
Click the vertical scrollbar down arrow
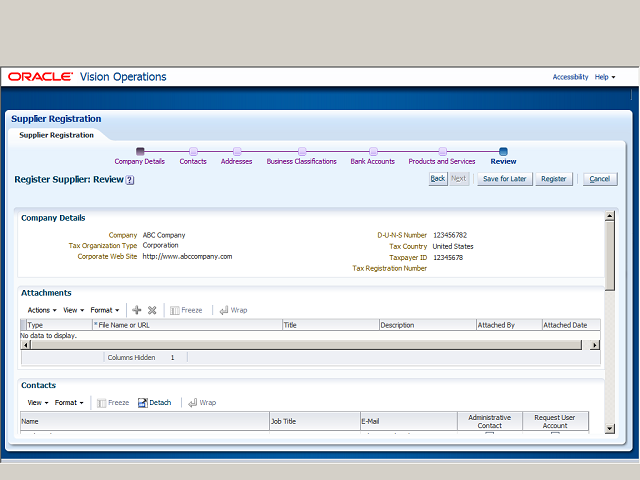[x=609, y=429]
